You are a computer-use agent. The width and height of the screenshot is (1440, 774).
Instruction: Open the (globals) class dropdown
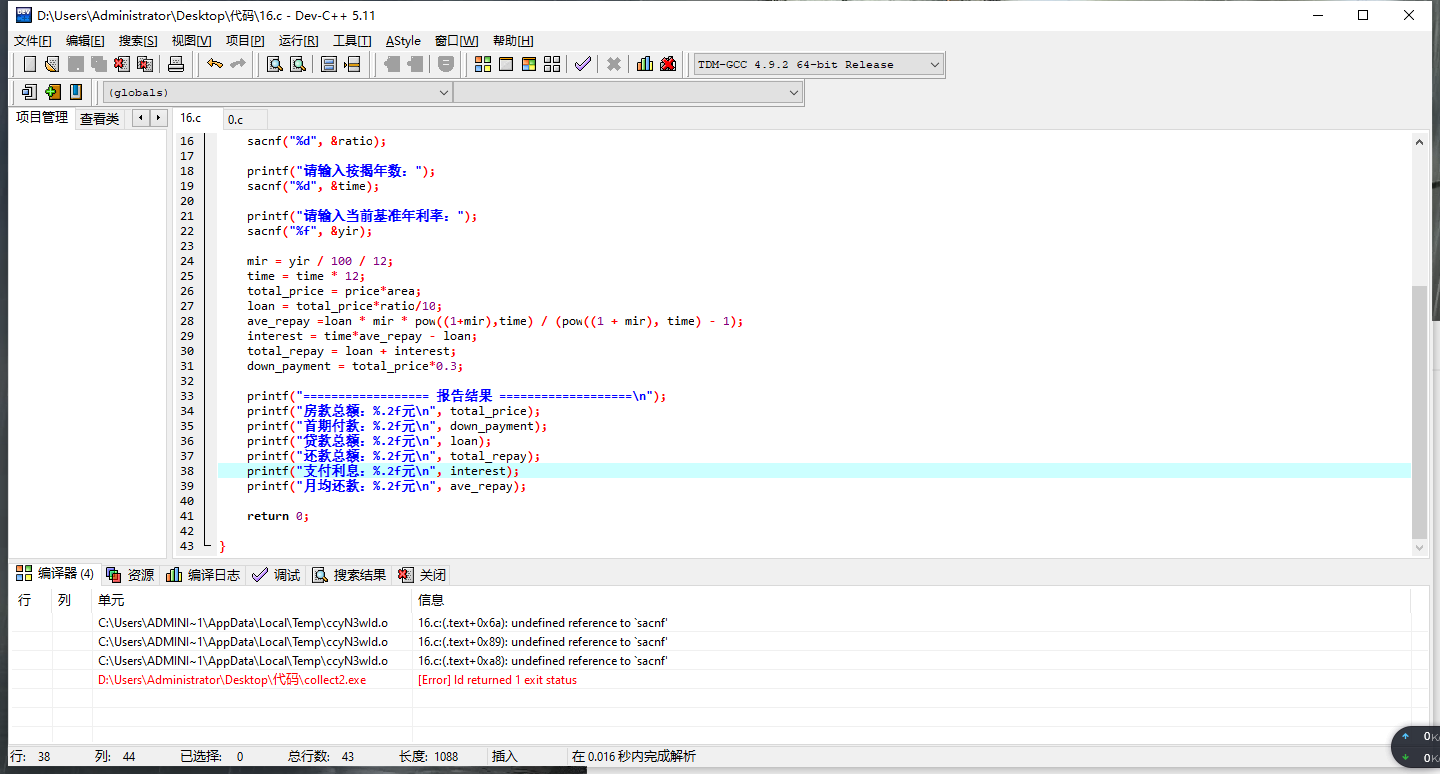coord(277,92)
